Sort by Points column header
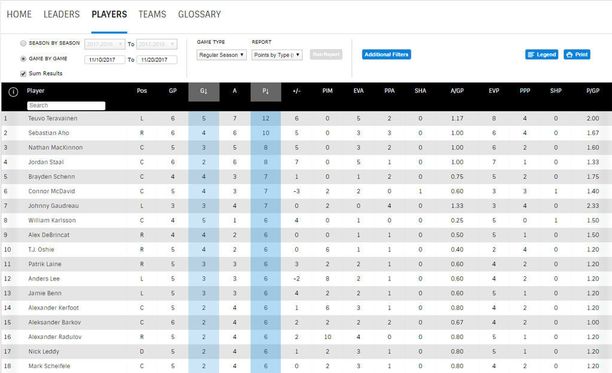Screen dimensions: 612x373 click(265, 92)
